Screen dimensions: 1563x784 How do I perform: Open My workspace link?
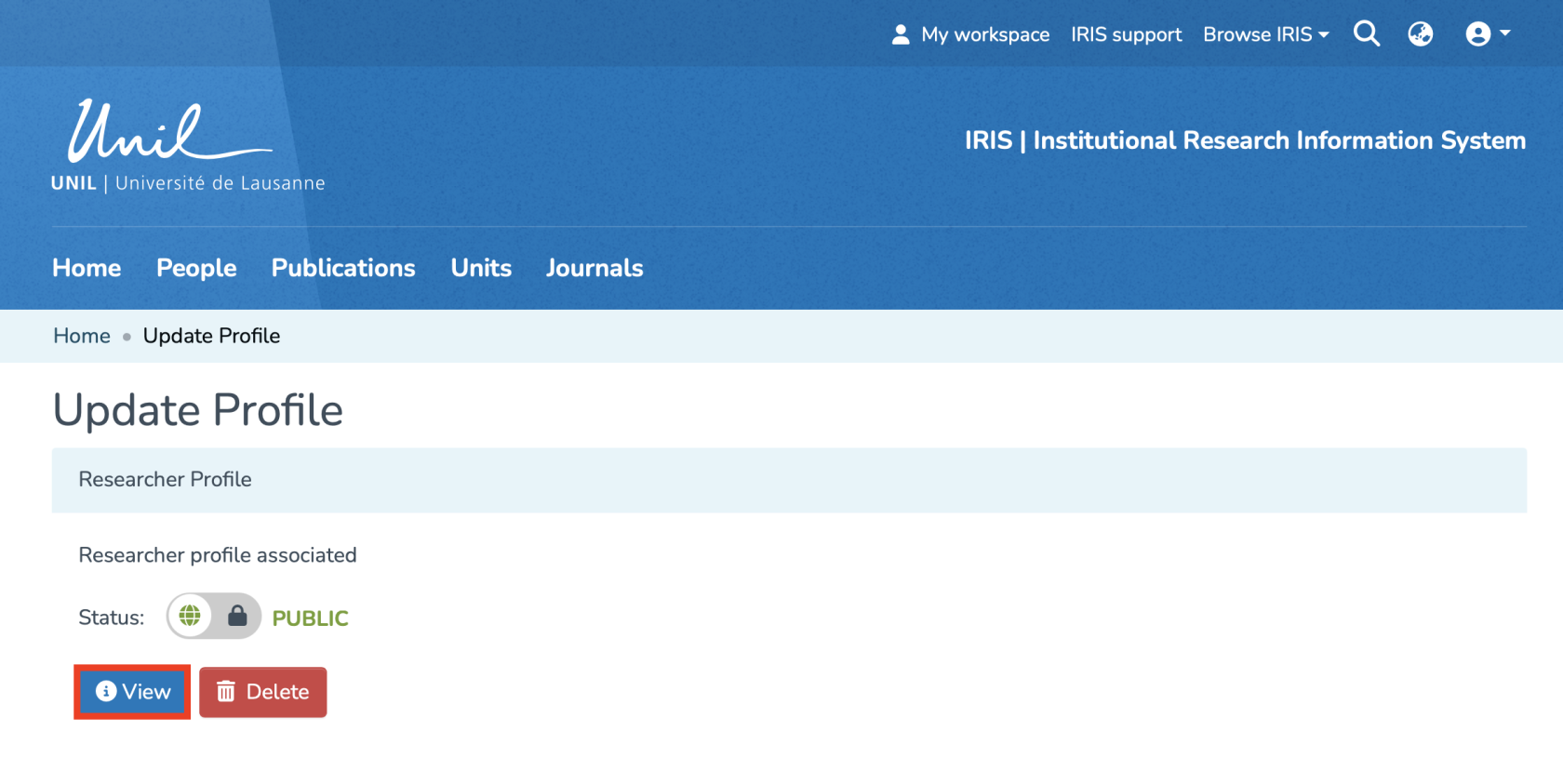[984, 34]
